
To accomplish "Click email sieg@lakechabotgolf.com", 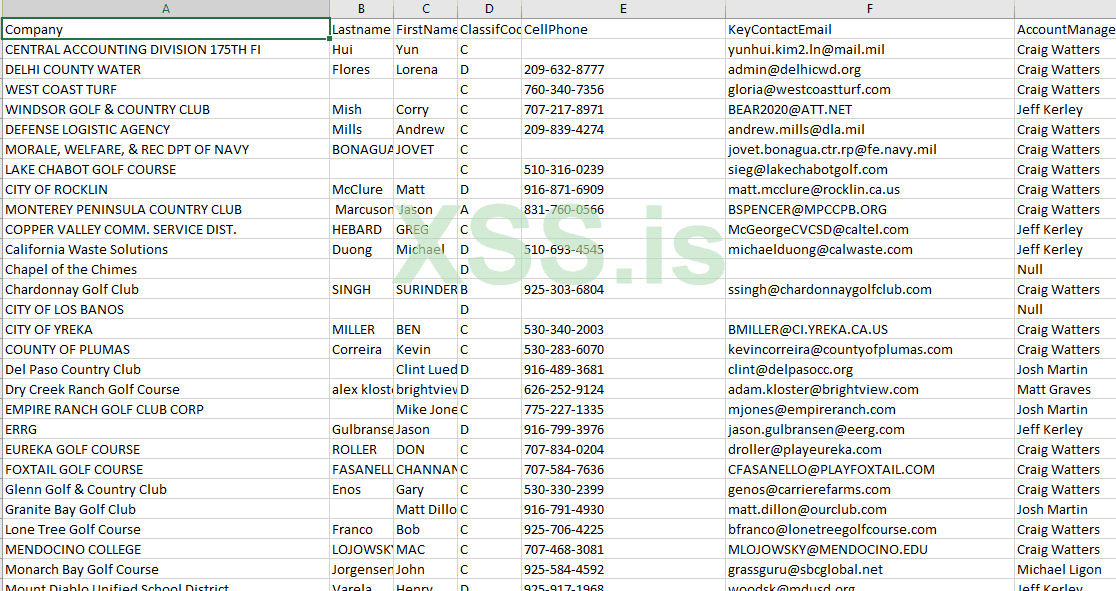I will pos(808,169).
